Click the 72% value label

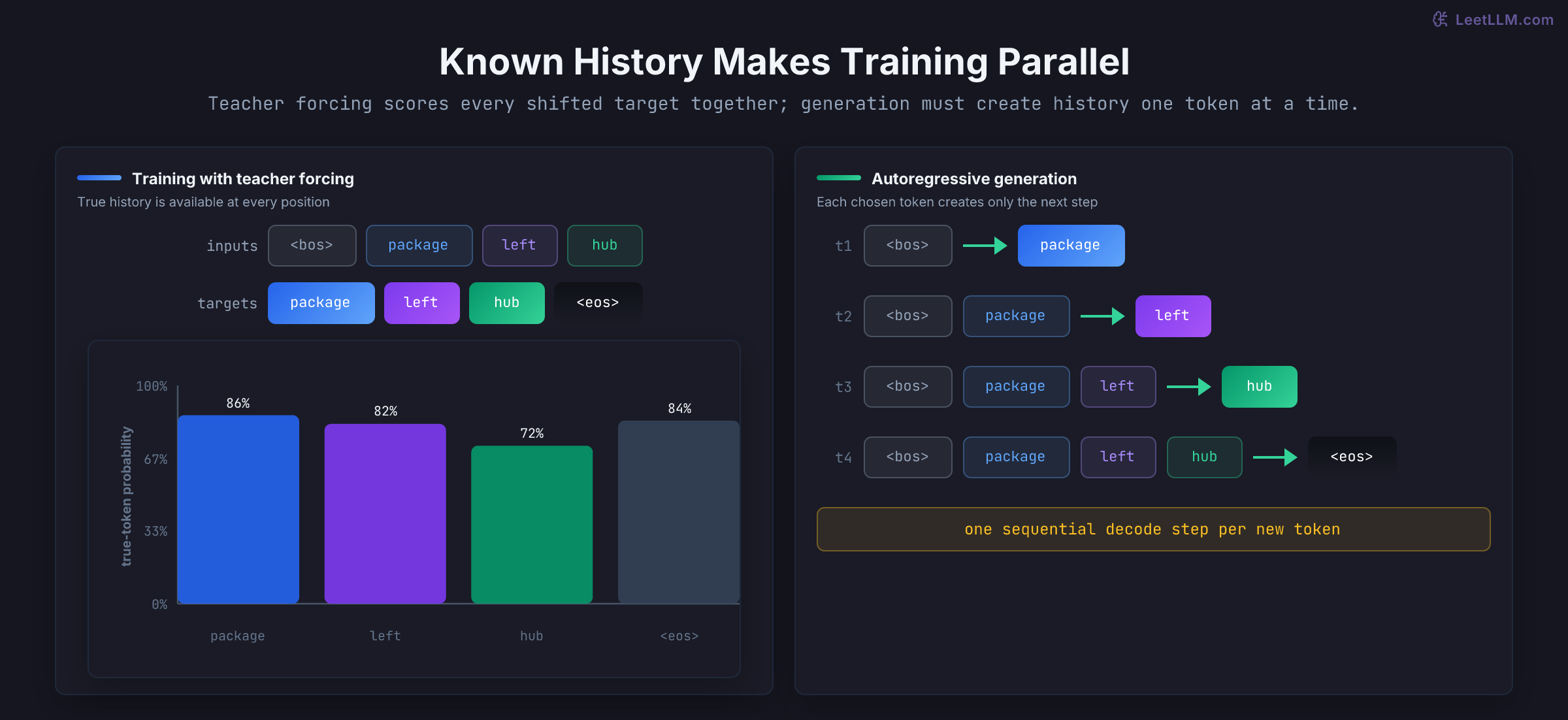pos(532,433)
